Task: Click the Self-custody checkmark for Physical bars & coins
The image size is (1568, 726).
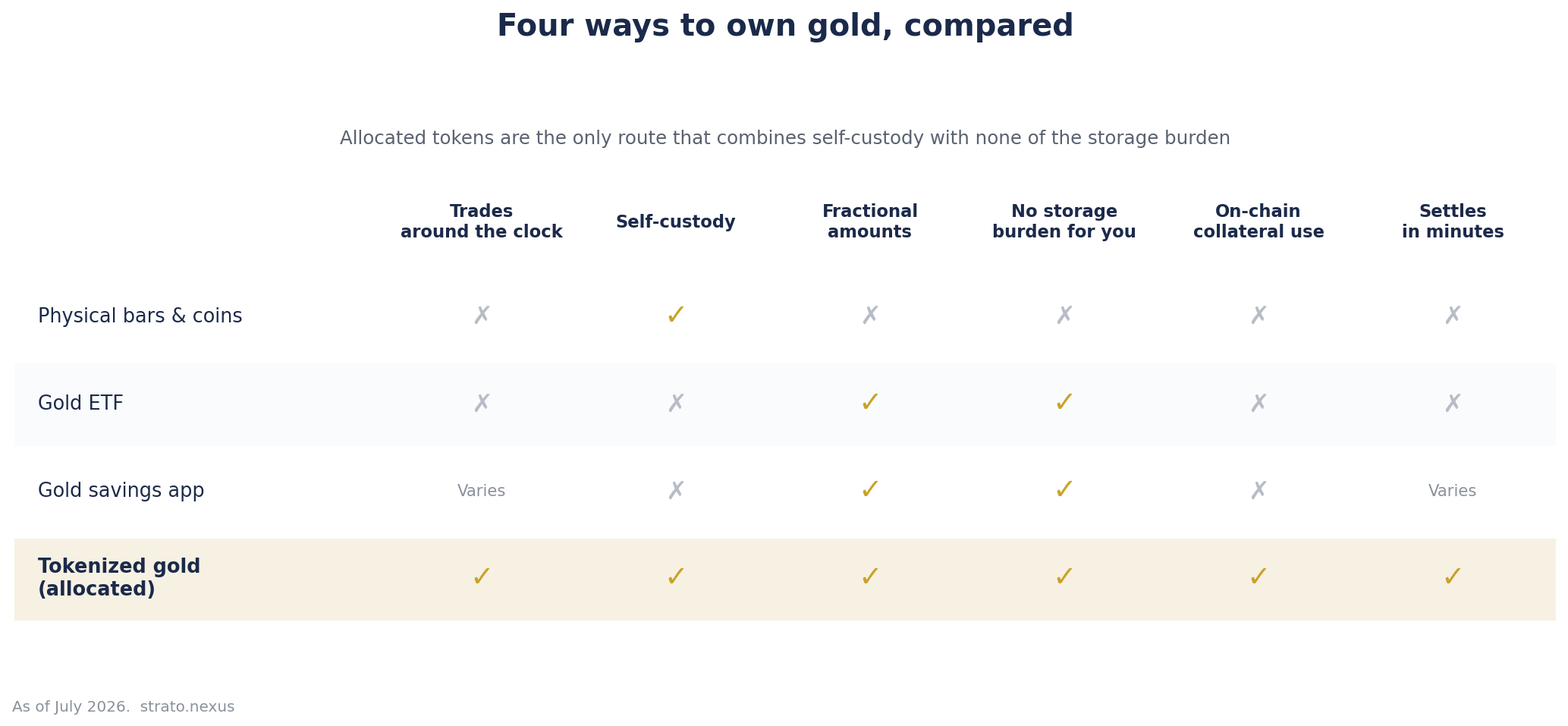Action: point(675,316)
